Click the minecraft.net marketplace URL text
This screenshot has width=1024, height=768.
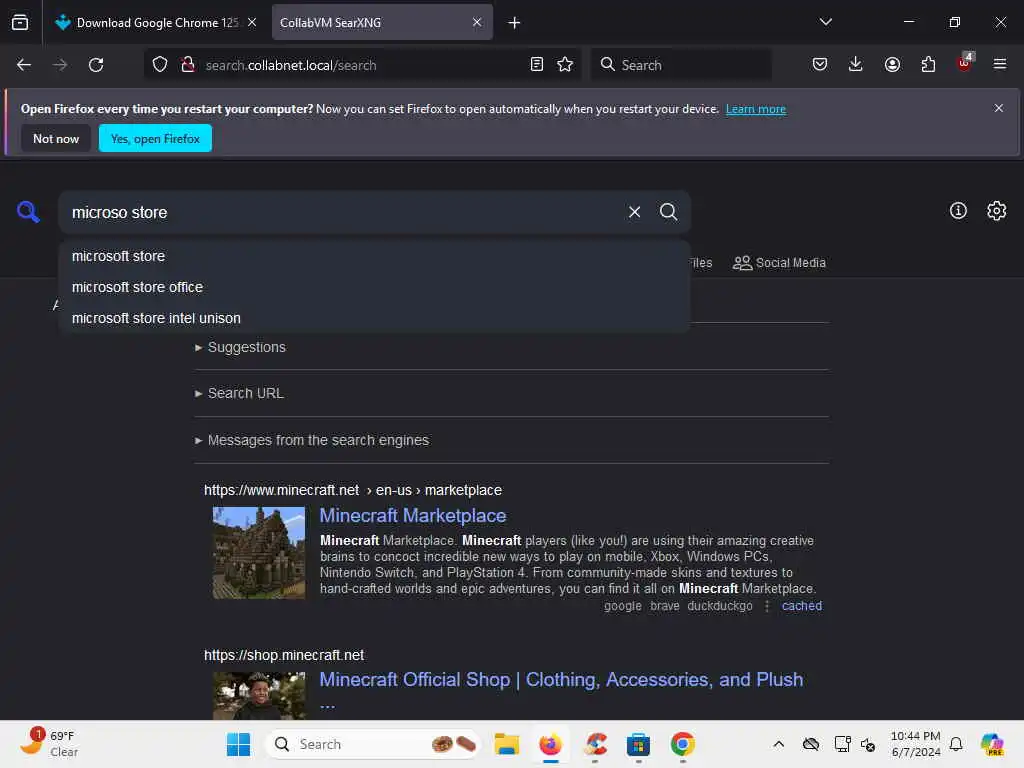point(353,490)
